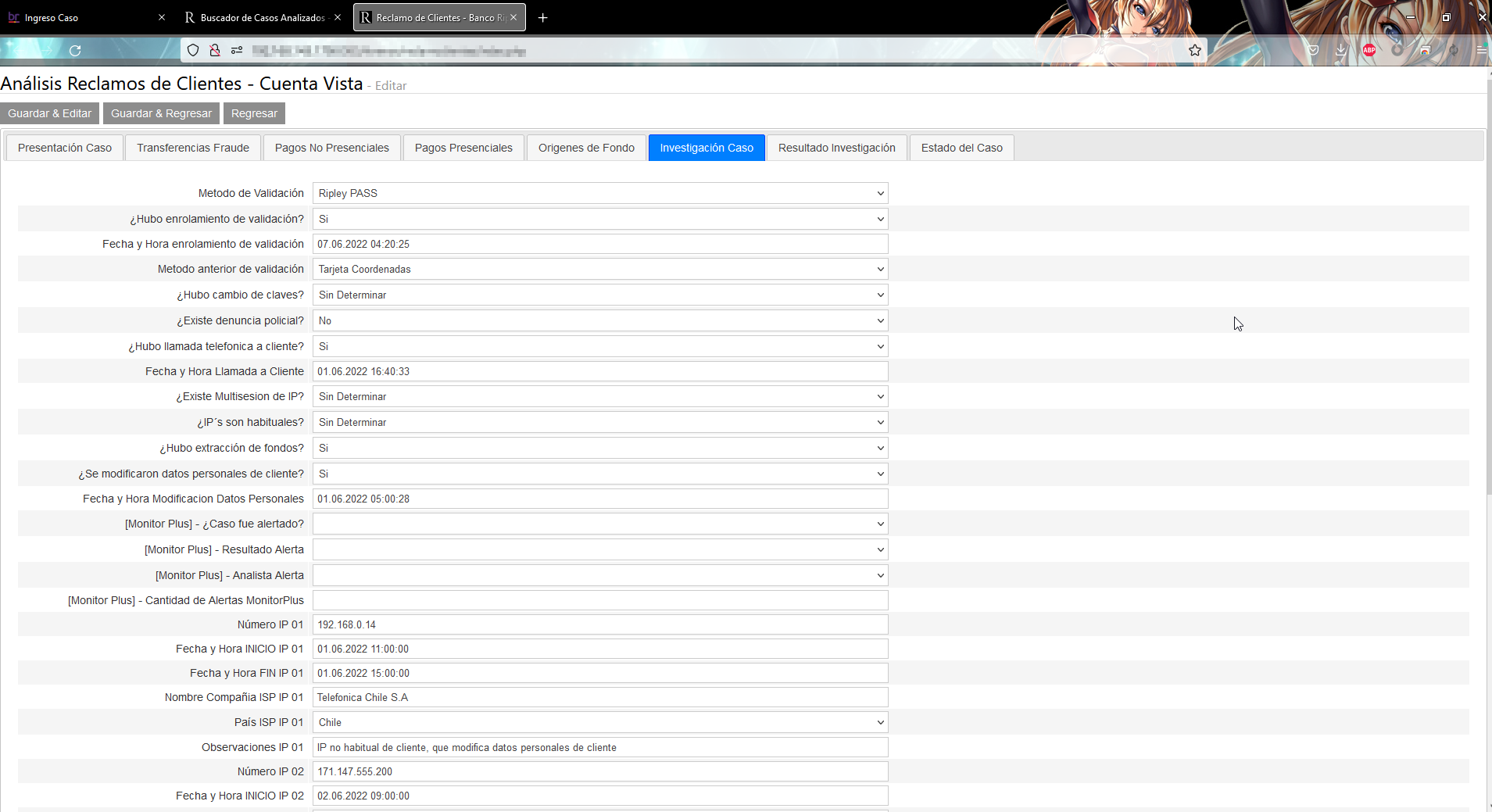Click the Save to Pocket icon
Viewport: 1492px width, 812px height.
click(x=1313, y=50)
